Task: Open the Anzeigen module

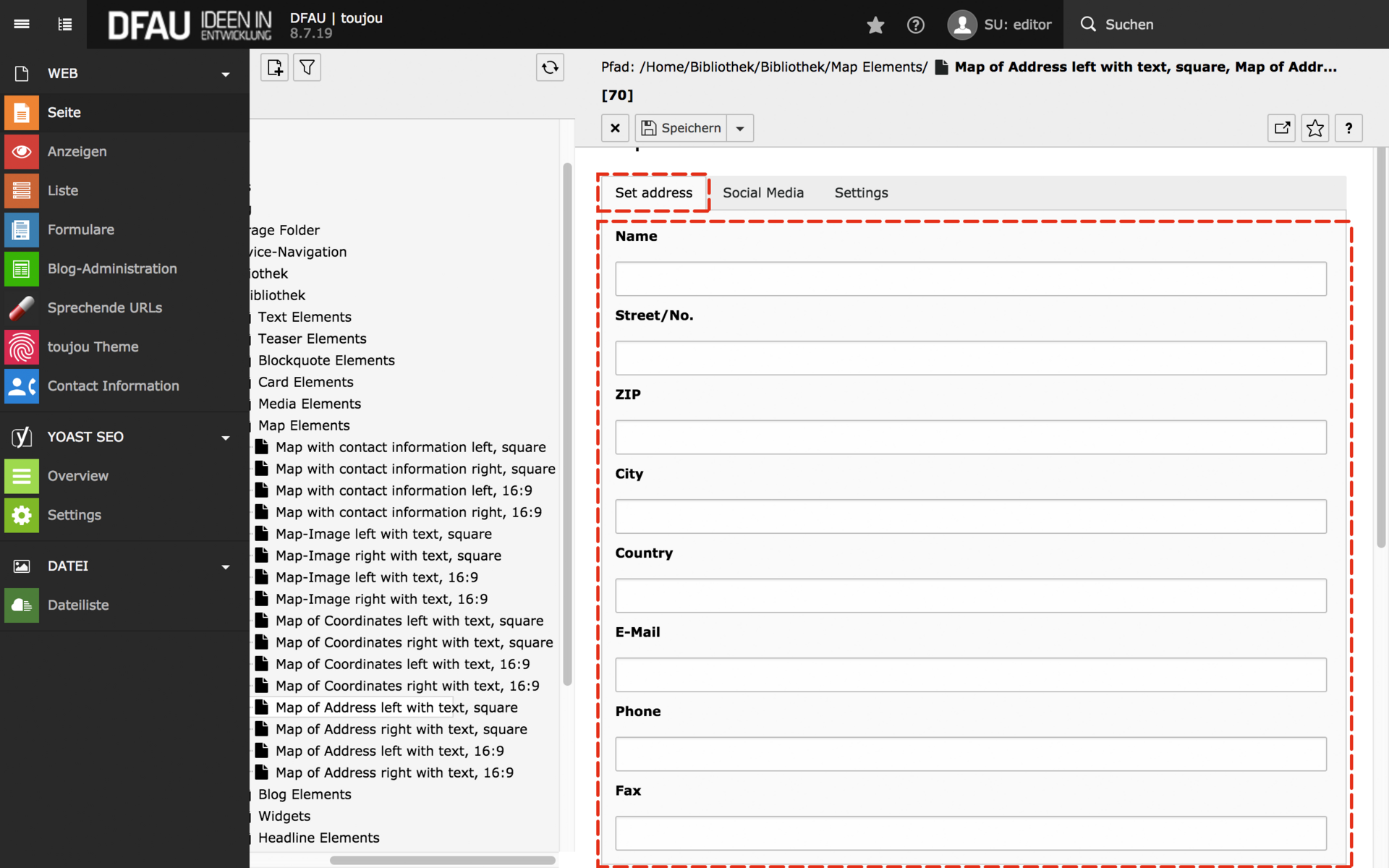Action: [124, 151]
